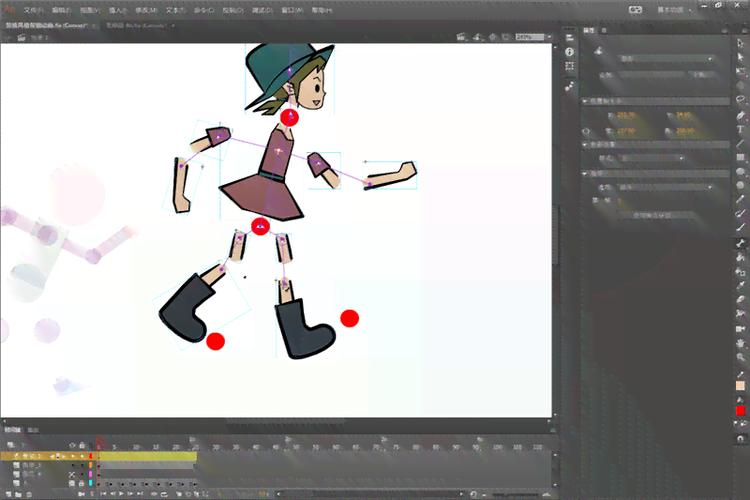The height and width of the screenshot is (500, 750).
Task: Click the sync settings icon in the title bar
Action: (x=635, y=10)
